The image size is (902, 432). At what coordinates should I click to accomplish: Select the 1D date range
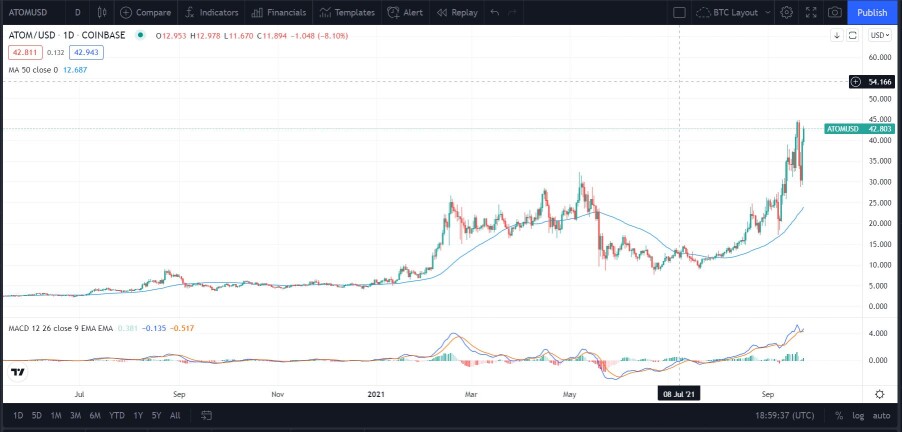click(x=18, y=415)
